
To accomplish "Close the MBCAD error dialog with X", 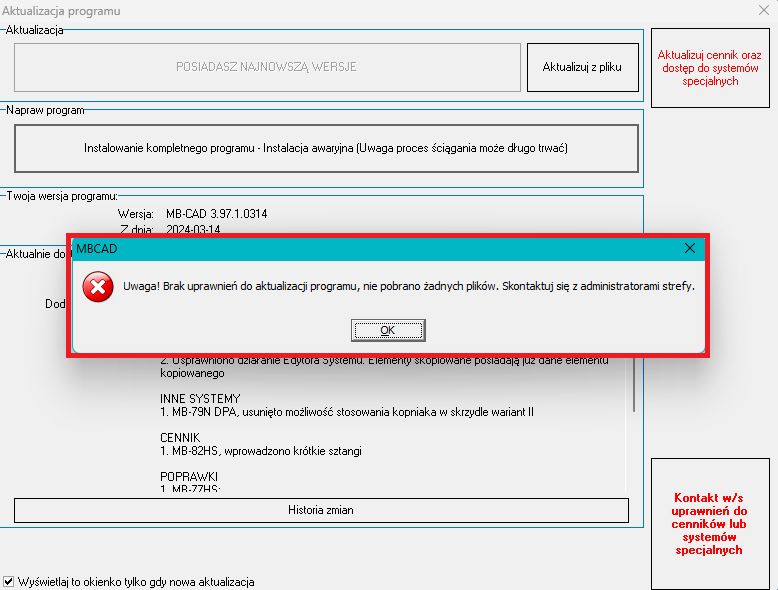I will (x=689, y=248).
